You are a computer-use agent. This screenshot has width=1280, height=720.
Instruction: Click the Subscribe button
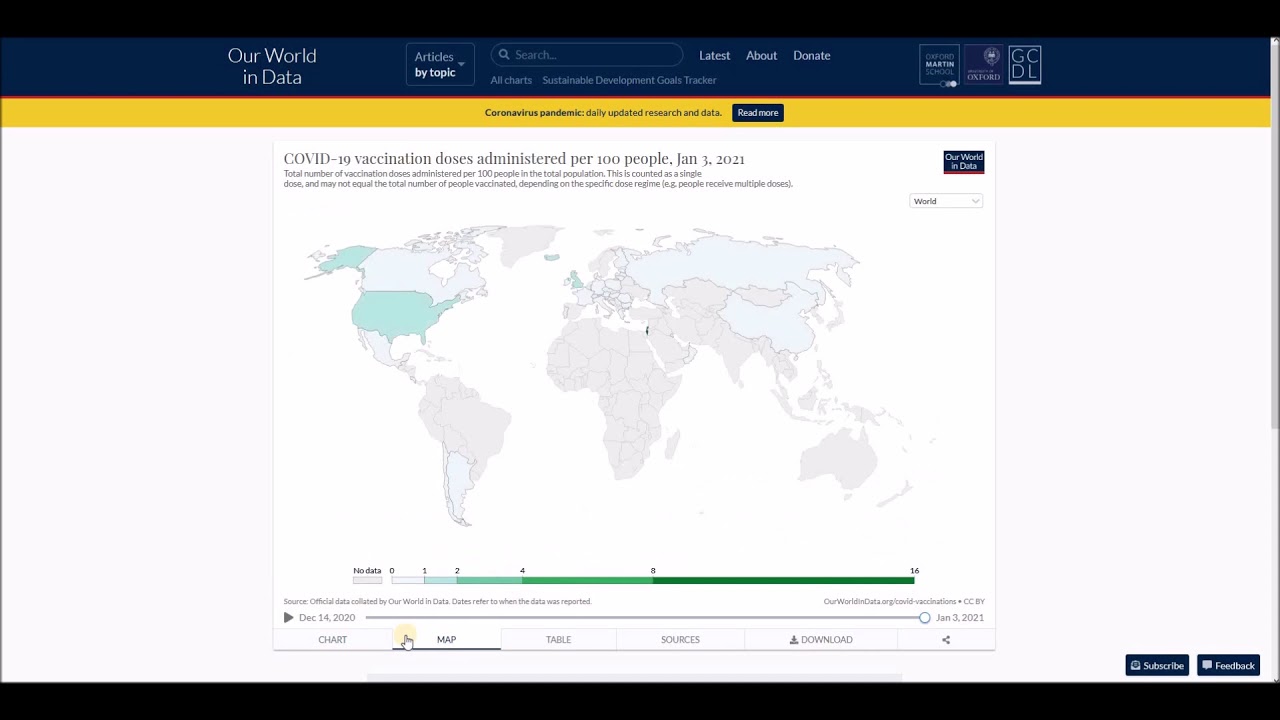1157,666
